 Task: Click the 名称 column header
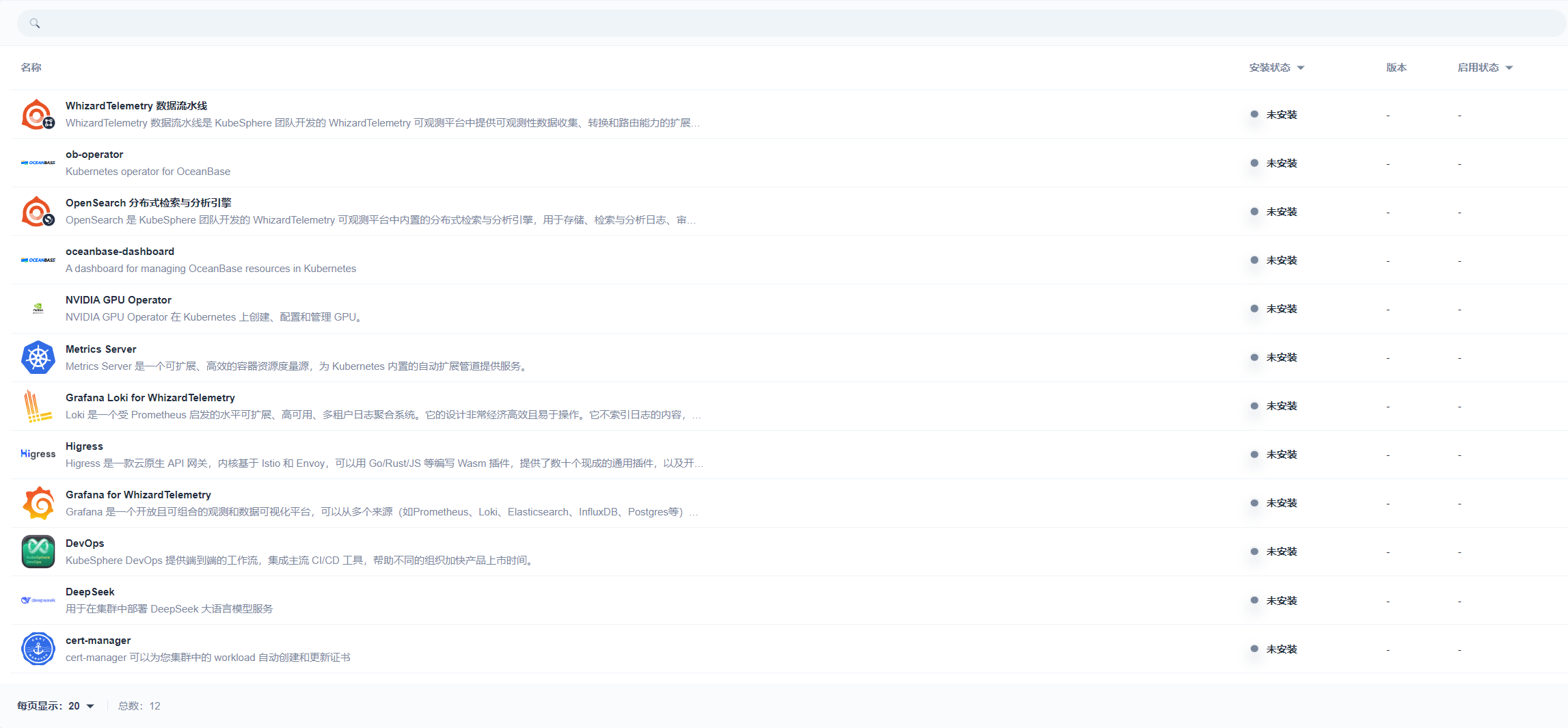31,68
